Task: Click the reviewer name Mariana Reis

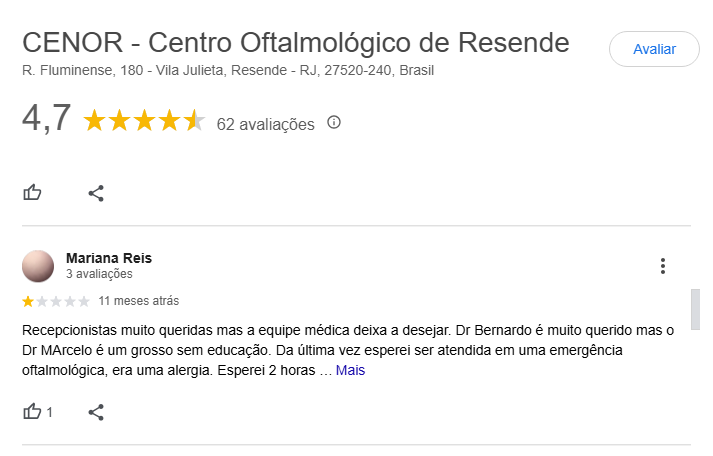Action: point(109,258)
